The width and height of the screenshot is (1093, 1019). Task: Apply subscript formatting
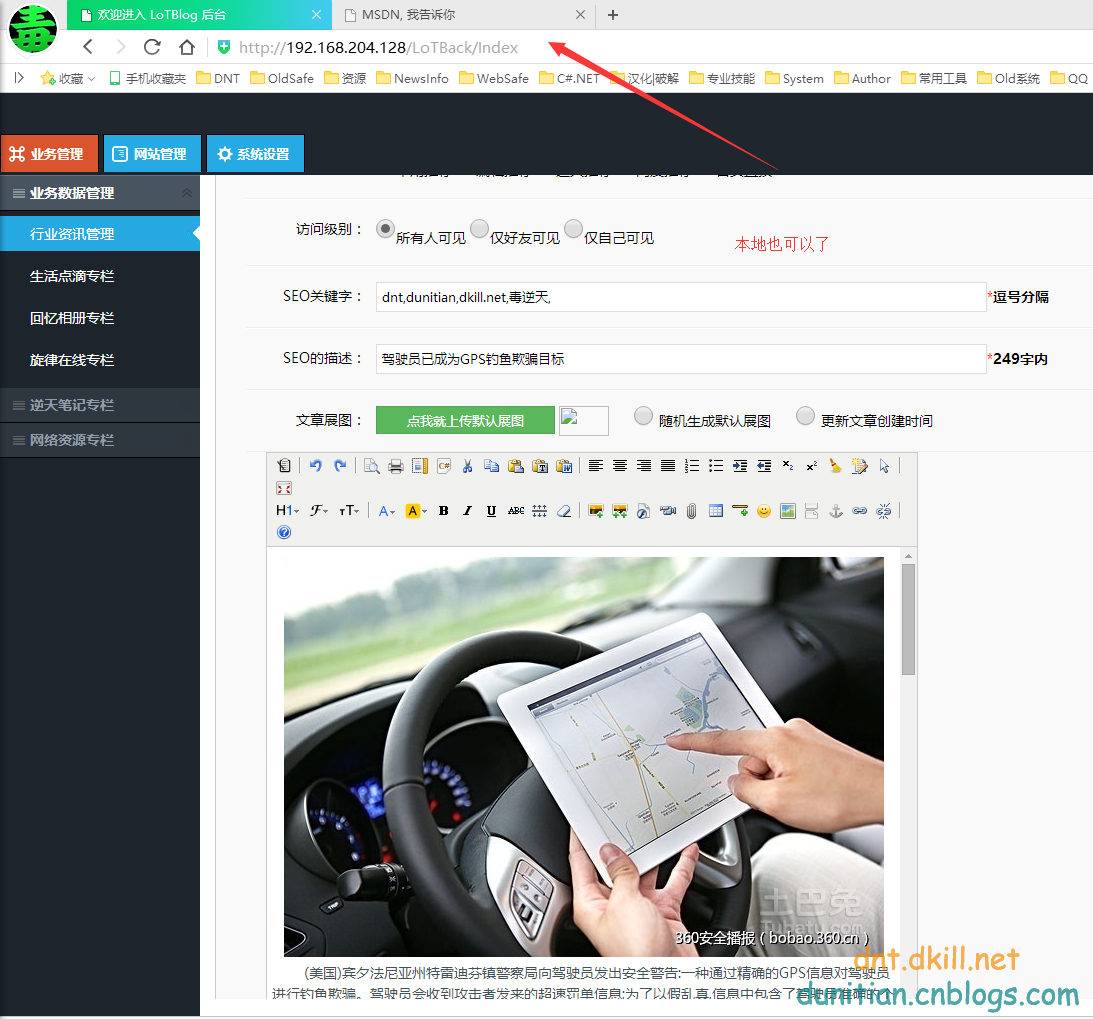[788, 466]
